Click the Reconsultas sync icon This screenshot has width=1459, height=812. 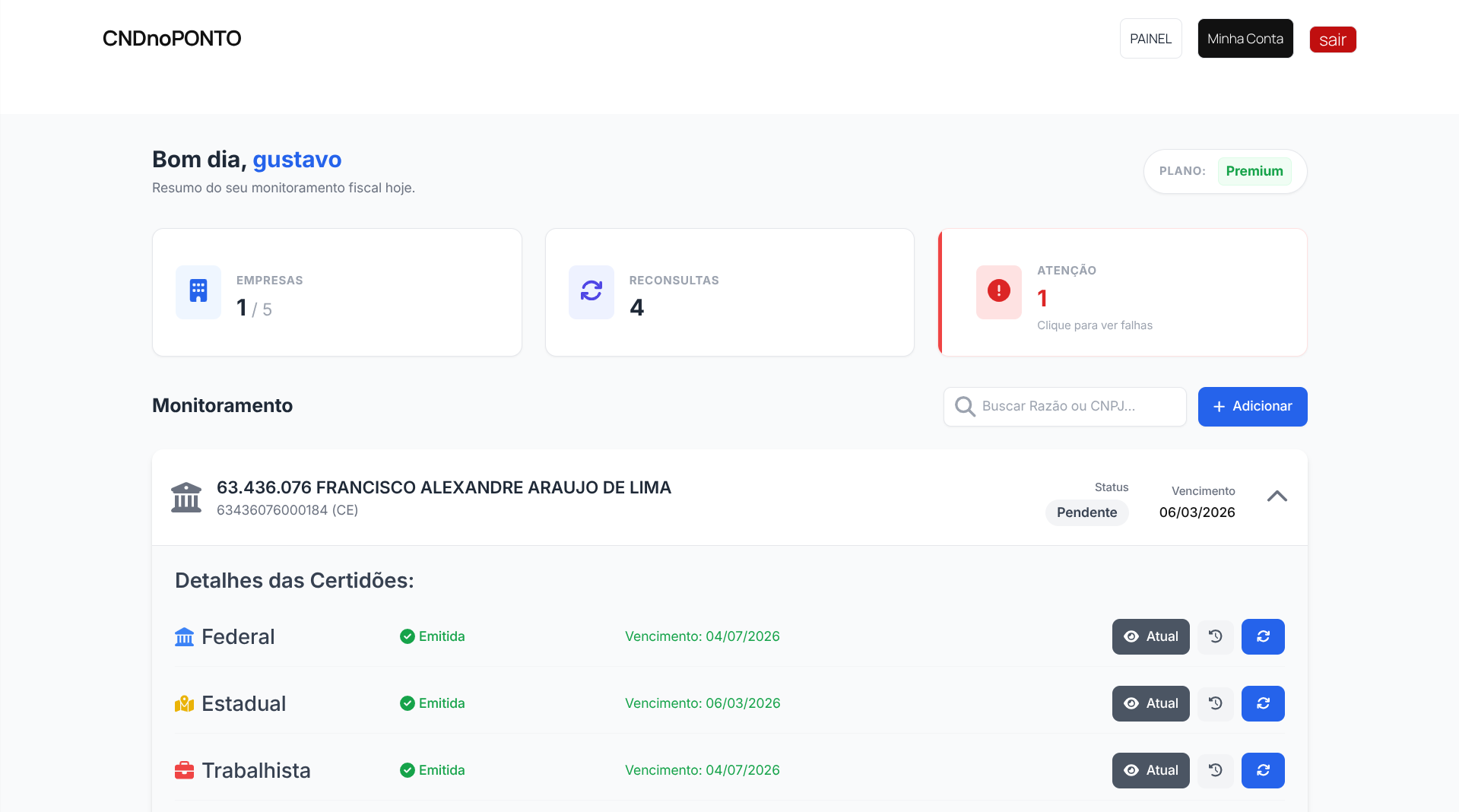tap(591, 291)
